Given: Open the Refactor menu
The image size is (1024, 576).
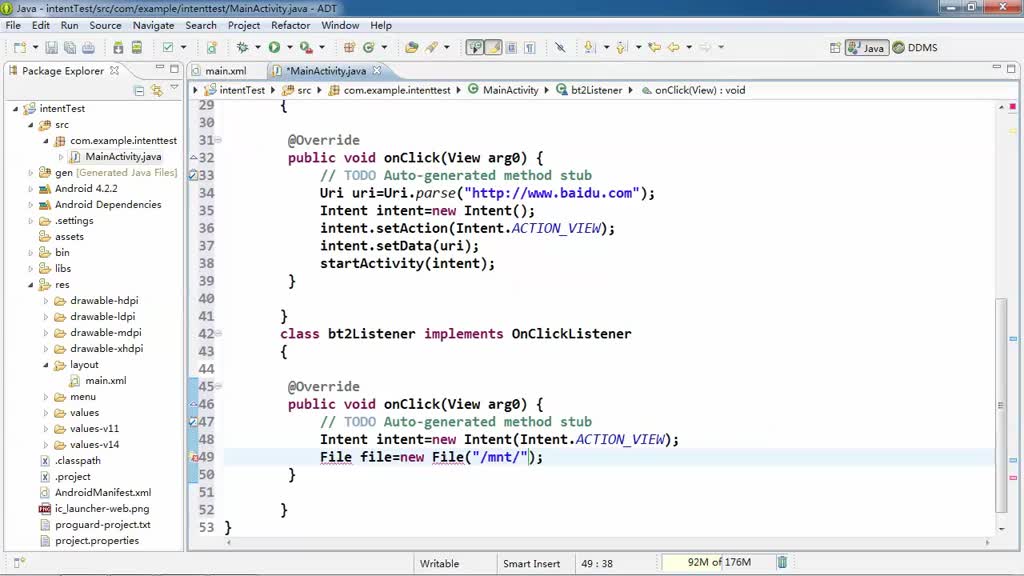Looking at the screenshot, I should coord(291,25).
